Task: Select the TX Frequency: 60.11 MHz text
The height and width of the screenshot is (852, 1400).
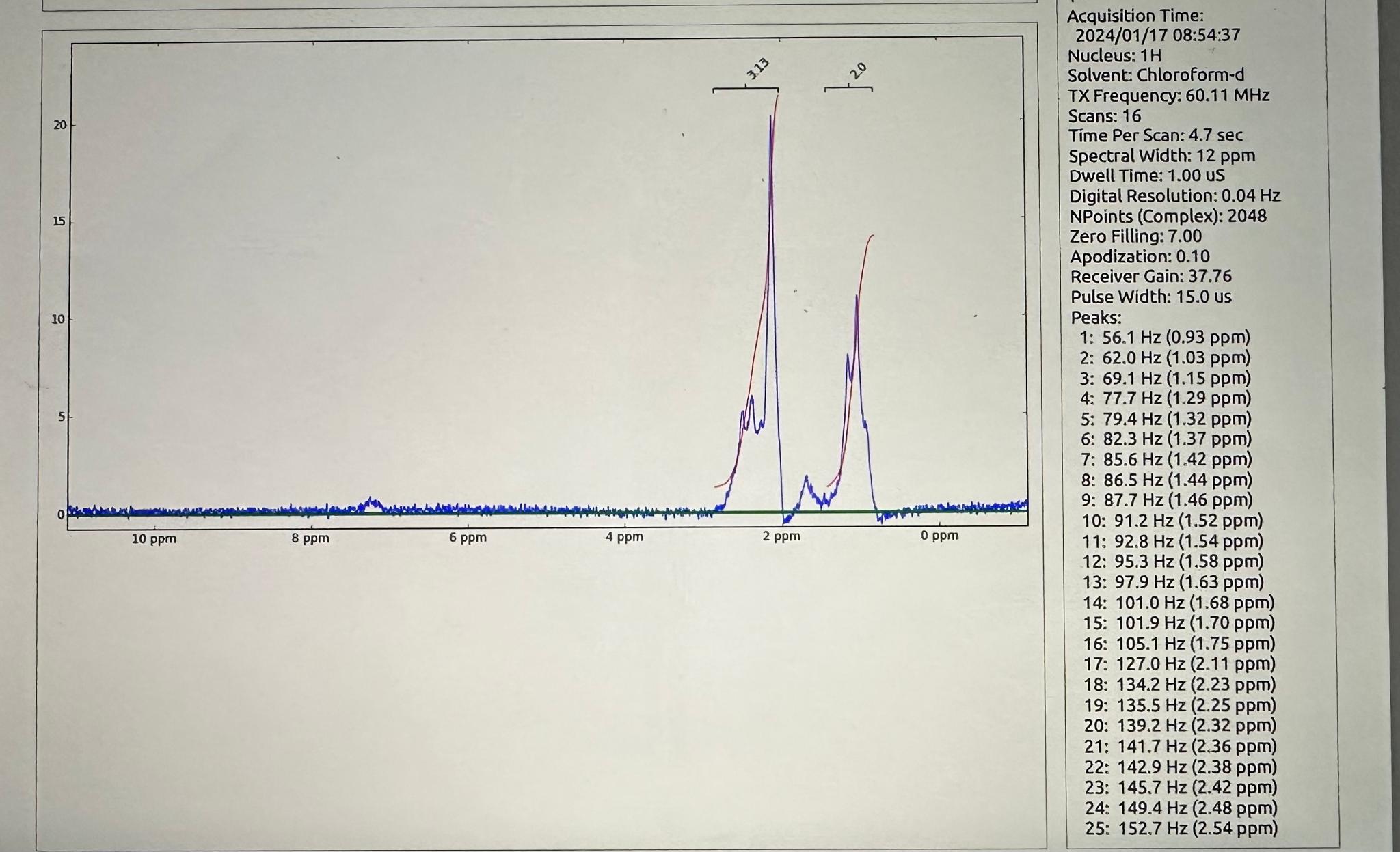Action: pos(1168,96)
